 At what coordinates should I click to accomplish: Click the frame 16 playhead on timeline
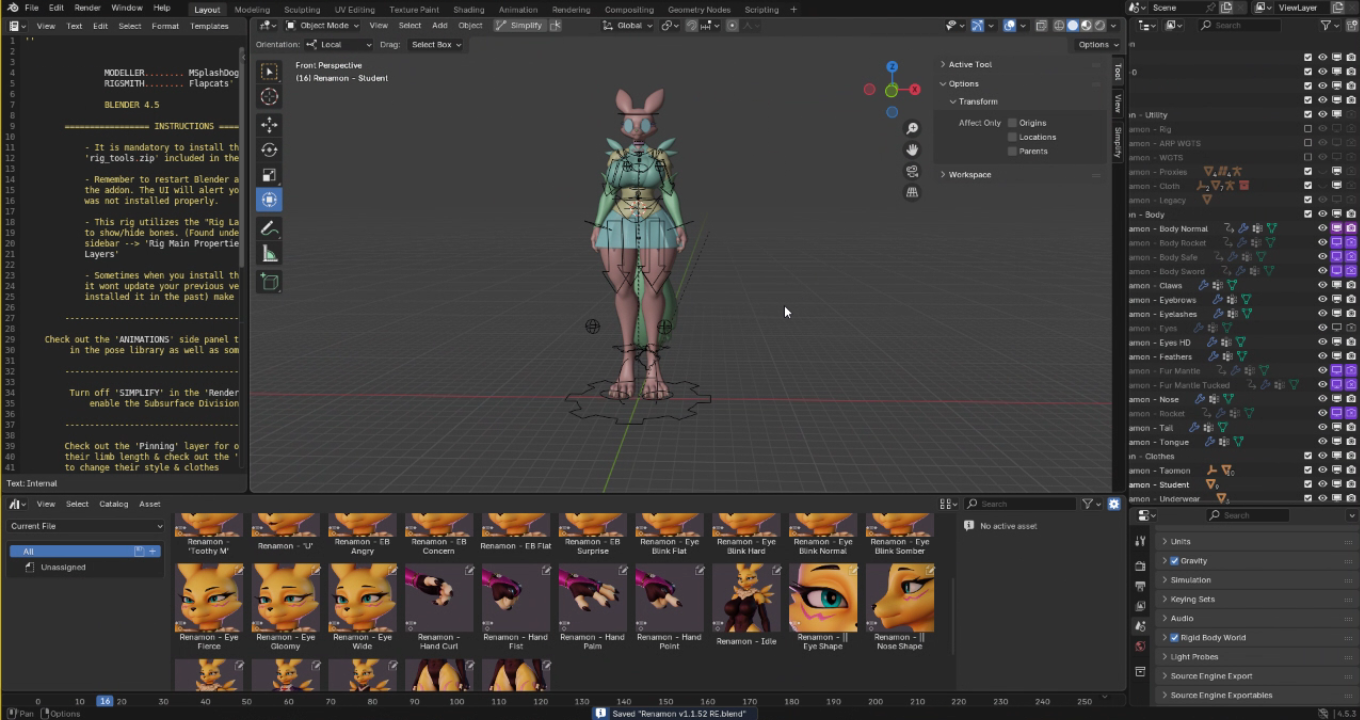click(x=104, y=701)
